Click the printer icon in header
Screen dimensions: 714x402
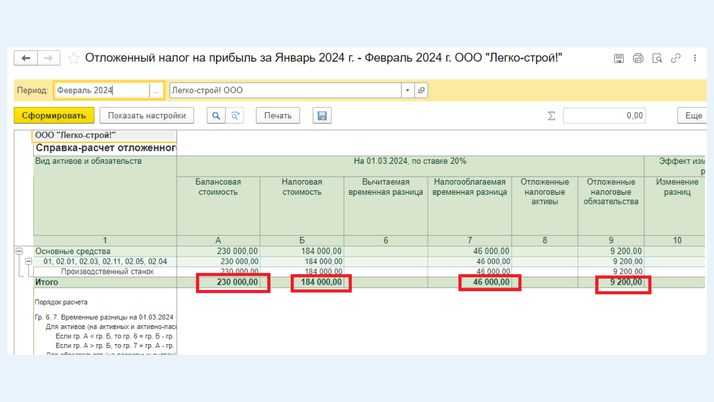(x=638, y=58)
